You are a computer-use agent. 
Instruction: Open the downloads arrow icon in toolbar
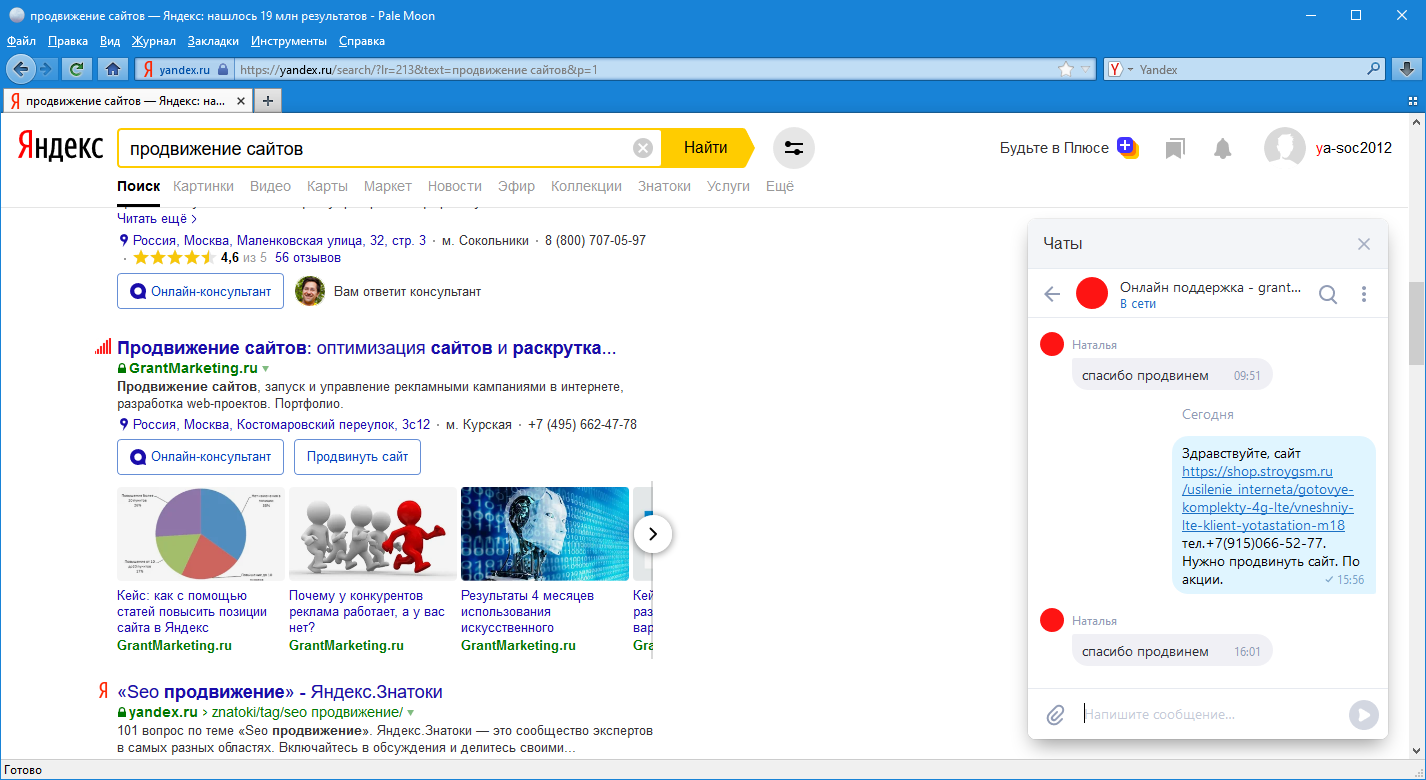pos(1406,69)
